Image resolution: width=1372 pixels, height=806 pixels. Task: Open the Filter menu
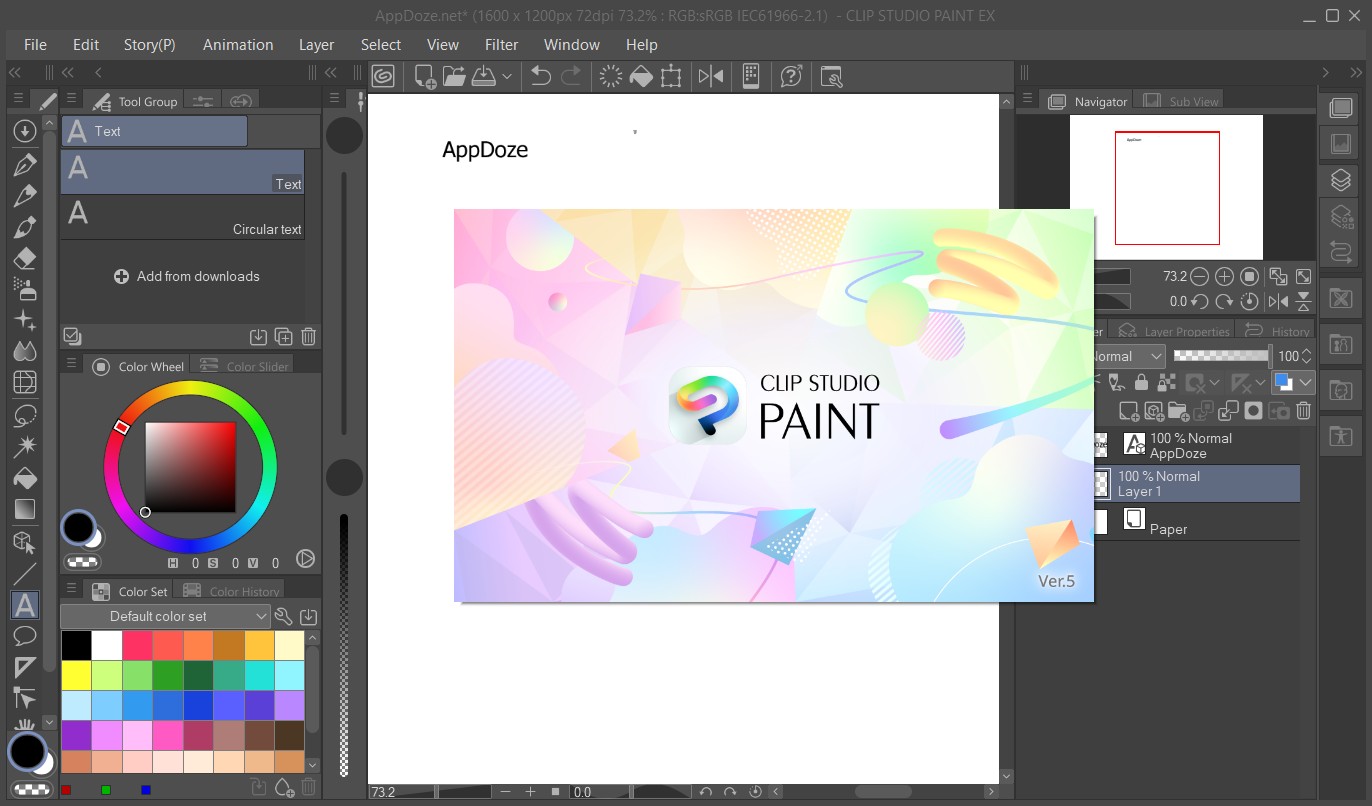(x=501, y=44)
